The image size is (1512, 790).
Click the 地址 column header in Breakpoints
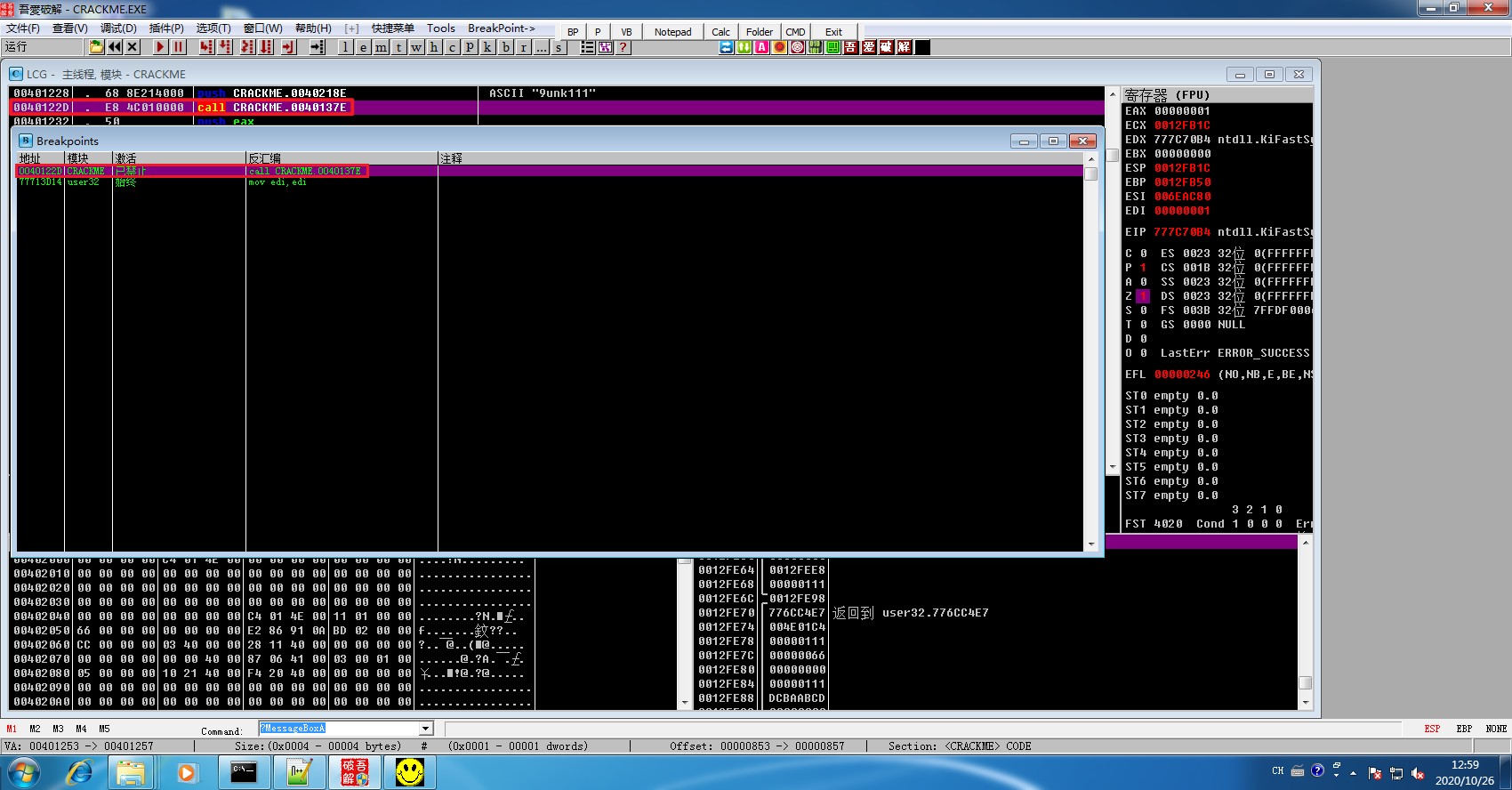tap(40, 158)
